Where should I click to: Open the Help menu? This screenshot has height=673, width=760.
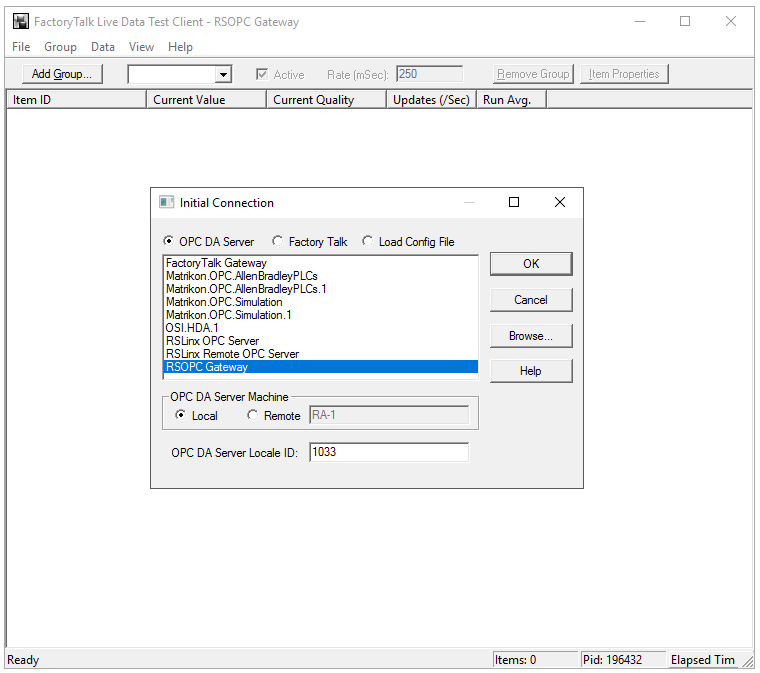pyautogui.click(x=180, y=47)
